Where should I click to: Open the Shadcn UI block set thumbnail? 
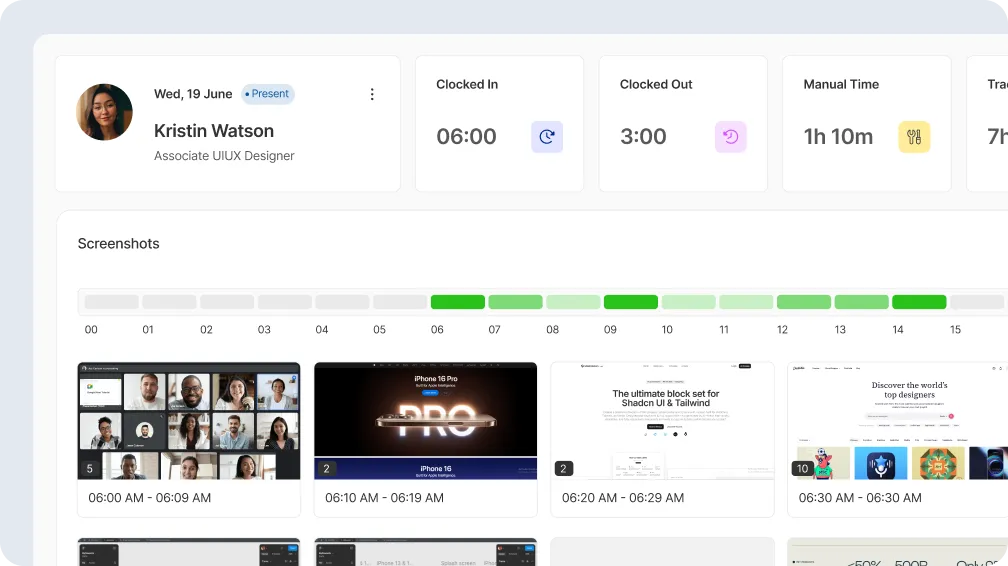pos(662,420)
